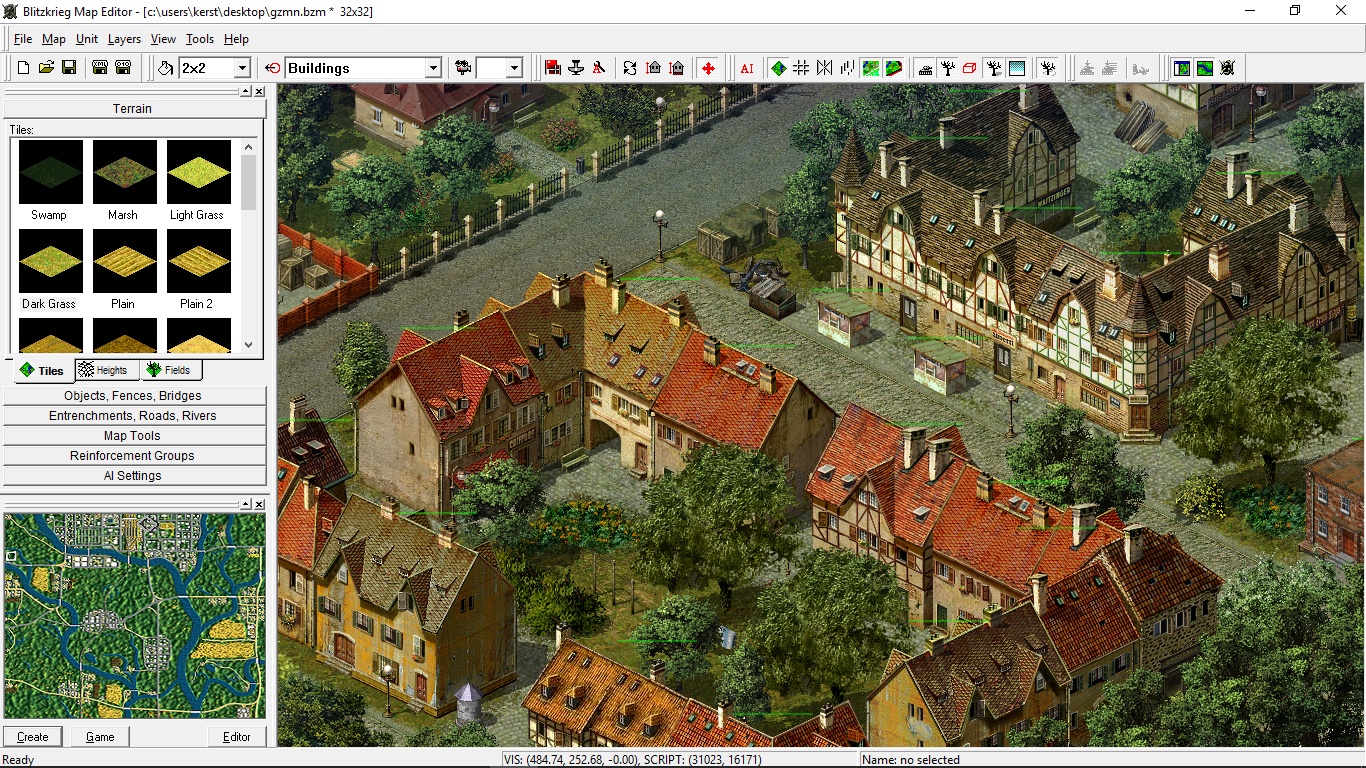Click the Game button
Screen dimensions: 1366x768
tap(100, 737)
